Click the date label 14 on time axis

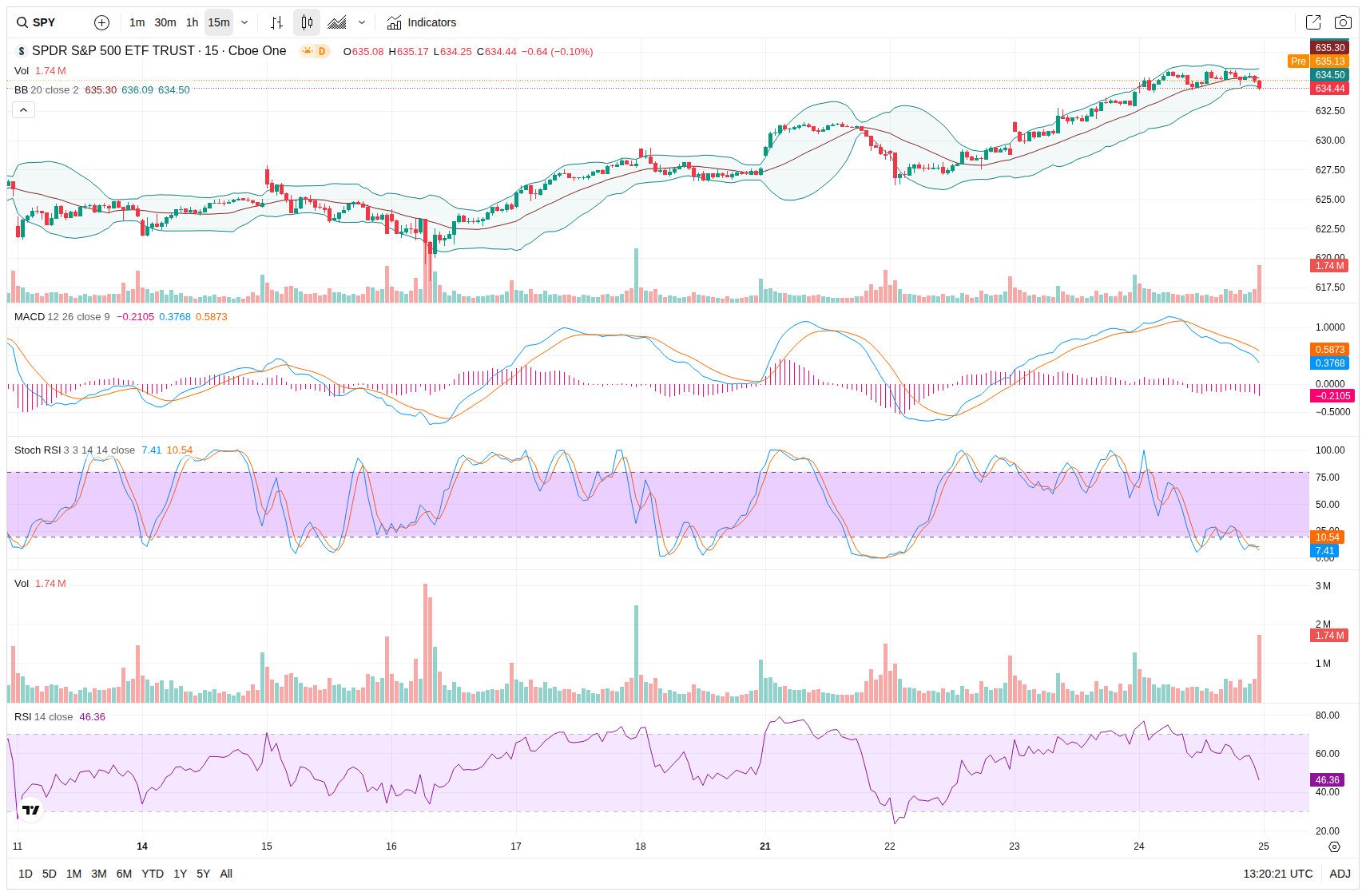[142, 846]
